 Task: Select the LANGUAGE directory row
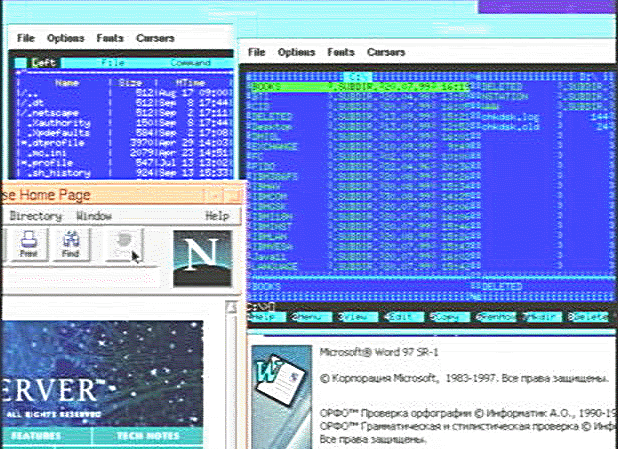click(361, 266)
